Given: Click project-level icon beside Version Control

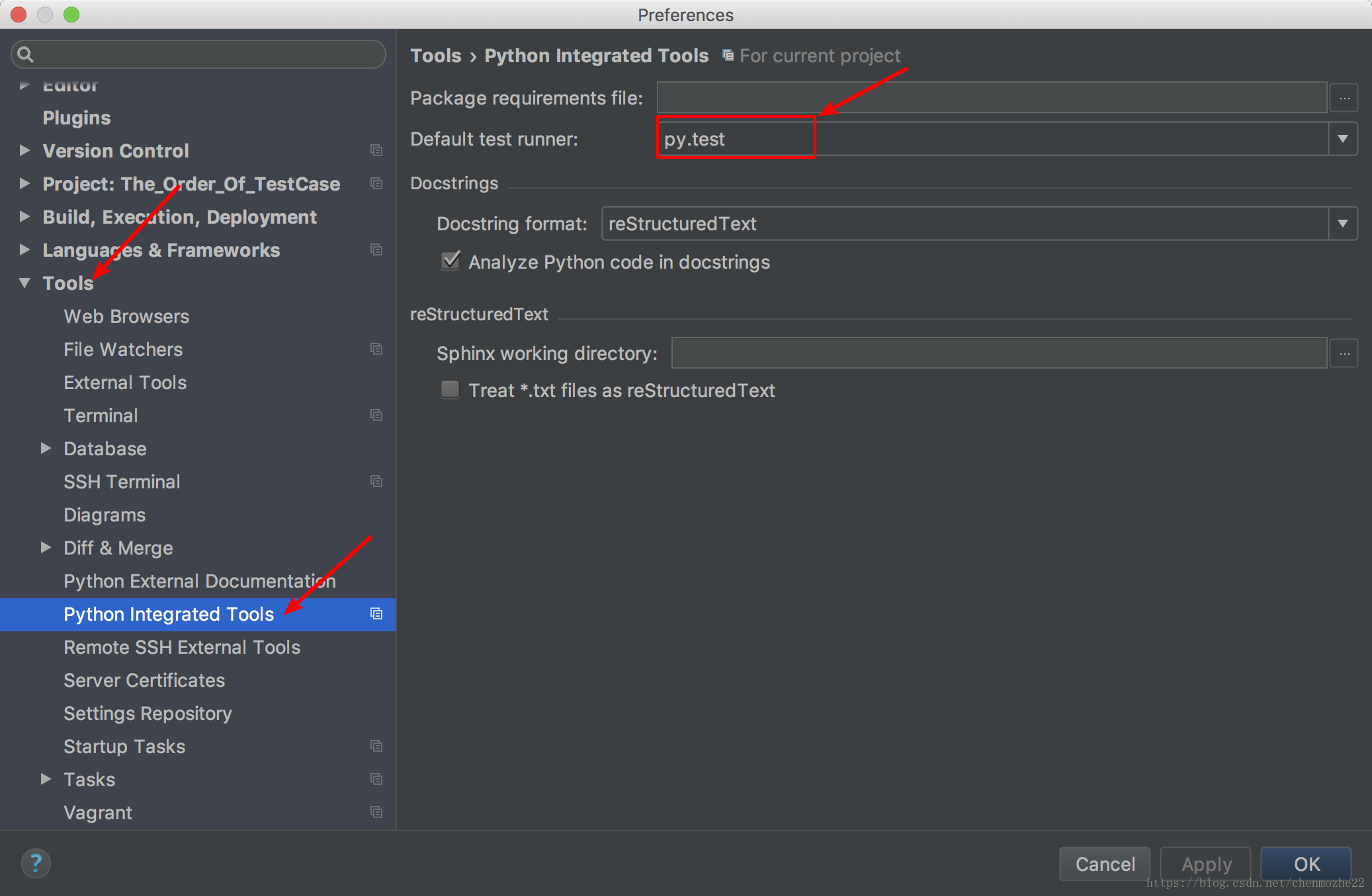Looking at the screenshot, I should tap(376, 151).
